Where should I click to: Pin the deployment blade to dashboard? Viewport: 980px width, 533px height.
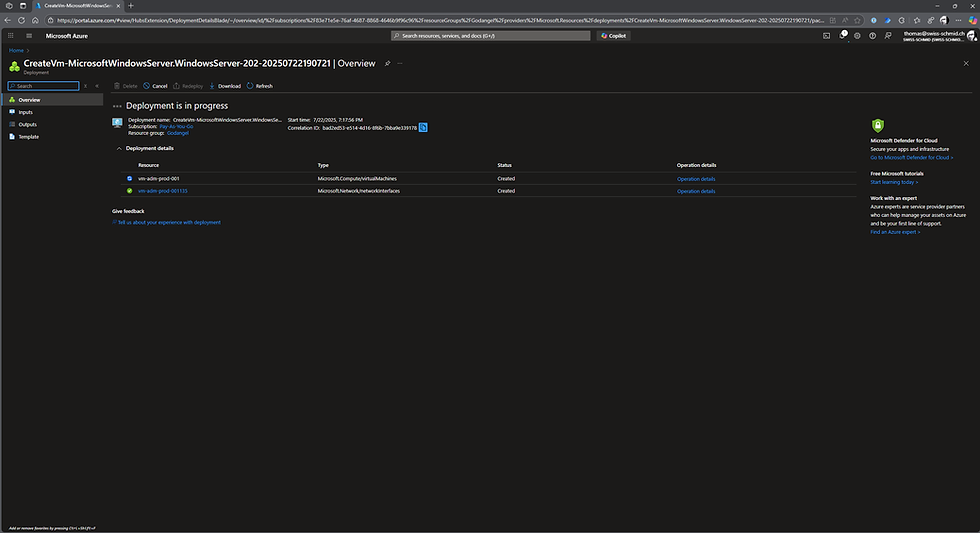(388, 63)
